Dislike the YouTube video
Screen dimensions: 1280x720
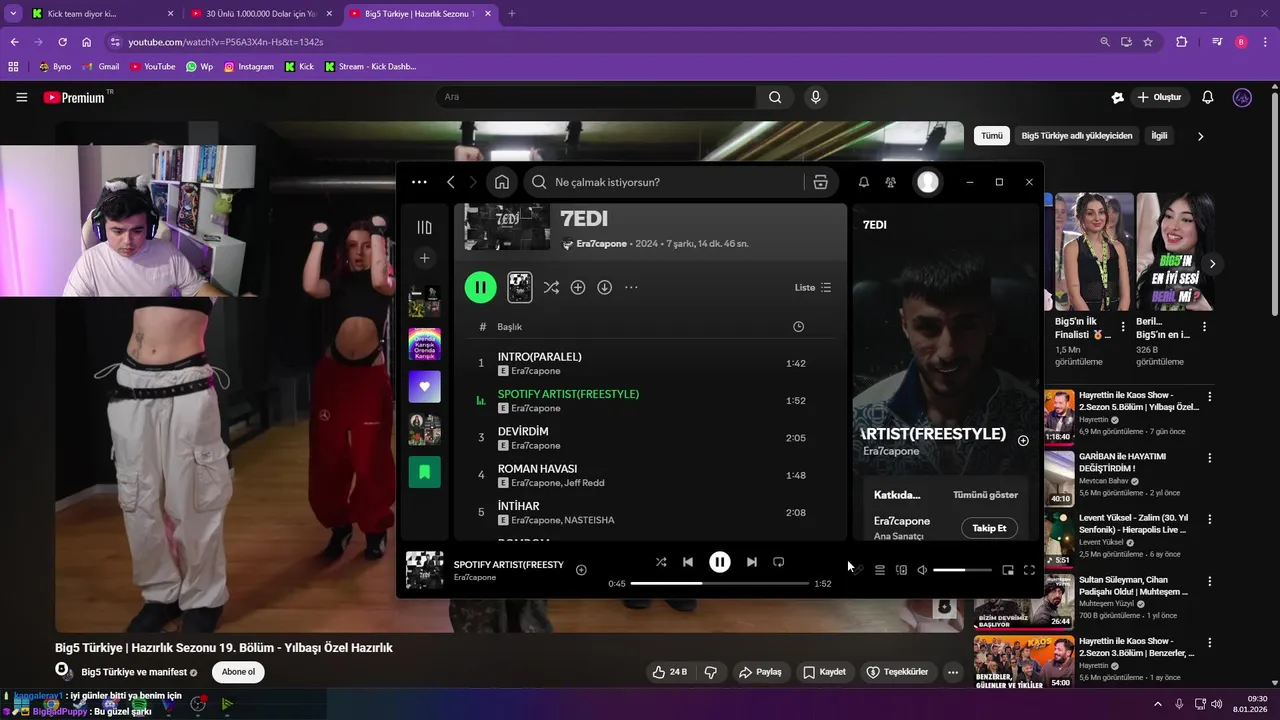711,672
